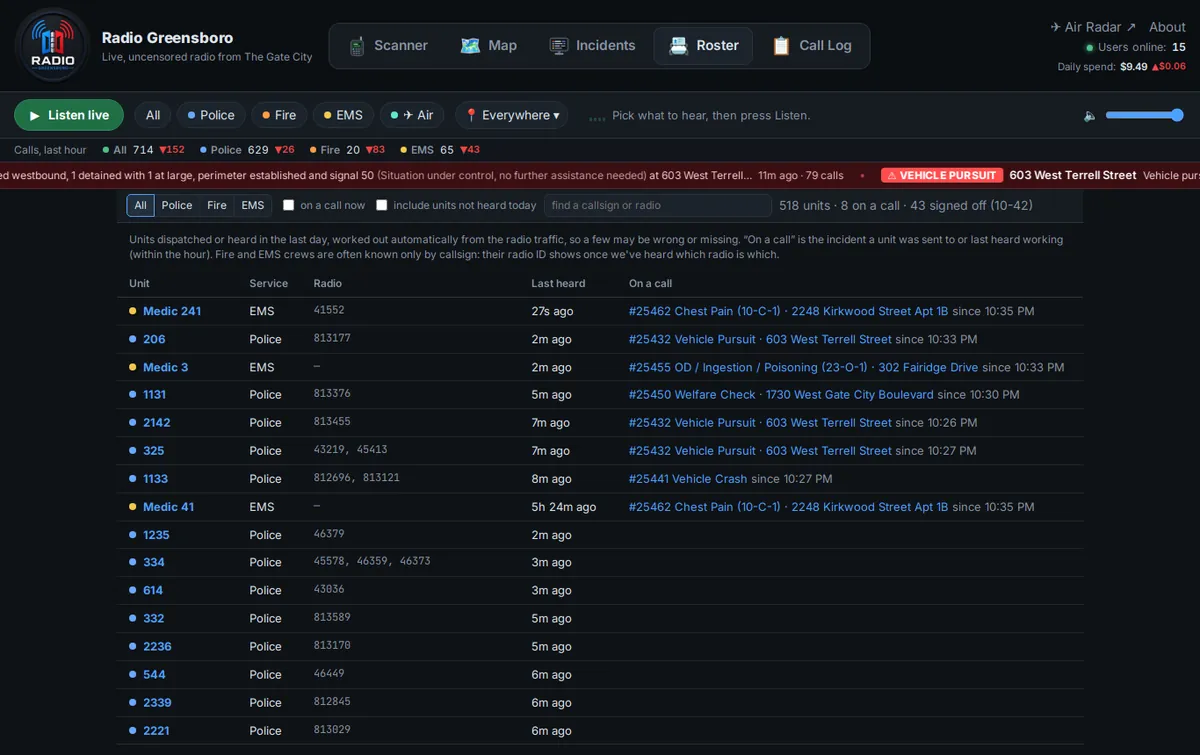Open incident #25450 Welfare Check link

click(x=781, y=395)
